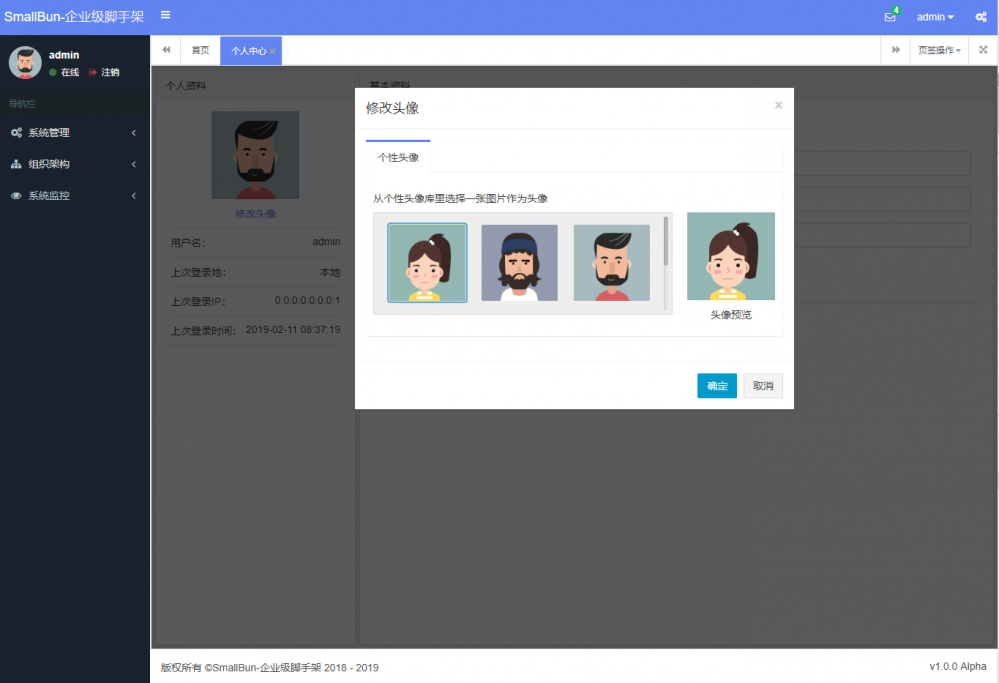Open the 页签操作 dropdown
The width and height of the screenshot is (999, 683).
pyautogui.click(x=936, y=49)
